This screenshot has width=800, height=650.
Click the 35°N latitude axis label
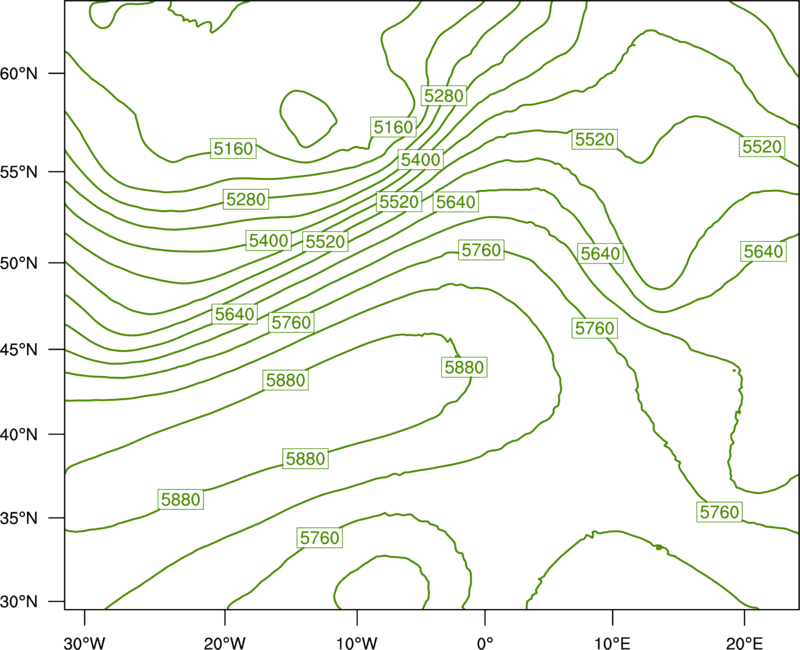tap(19, 518)
